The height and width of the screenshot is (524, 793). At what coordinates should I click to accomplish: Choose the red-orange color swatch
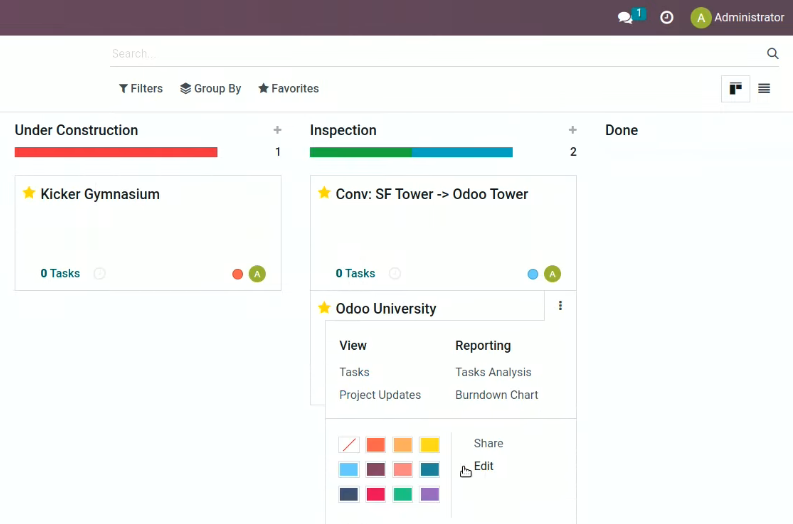(x=376, y=445)
